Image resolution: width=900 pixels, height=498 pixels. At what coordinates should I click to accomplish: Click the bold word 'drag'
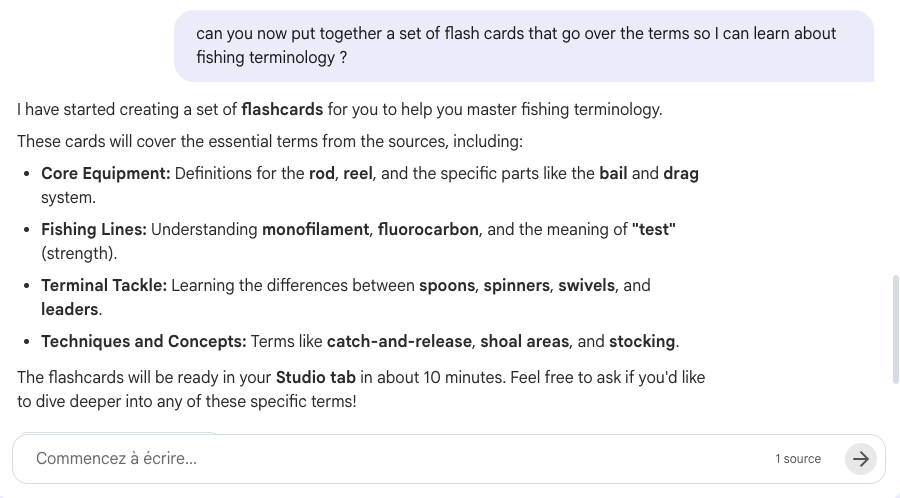(680, 173)
